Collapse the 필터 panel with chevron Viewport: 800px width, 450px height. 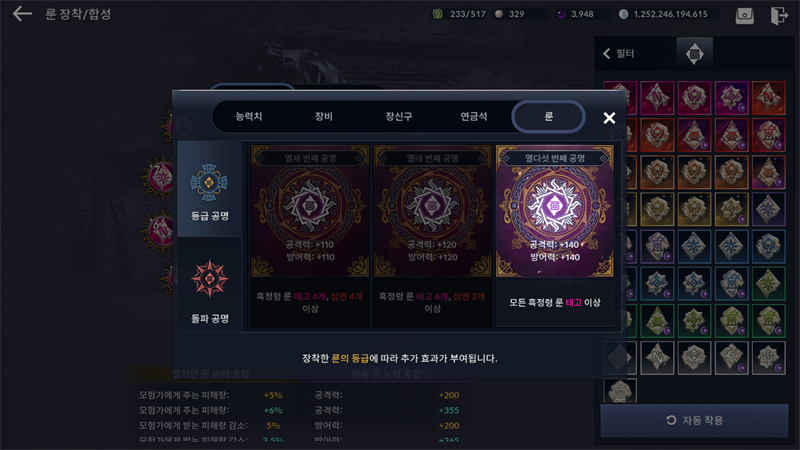tap(606, 54)
